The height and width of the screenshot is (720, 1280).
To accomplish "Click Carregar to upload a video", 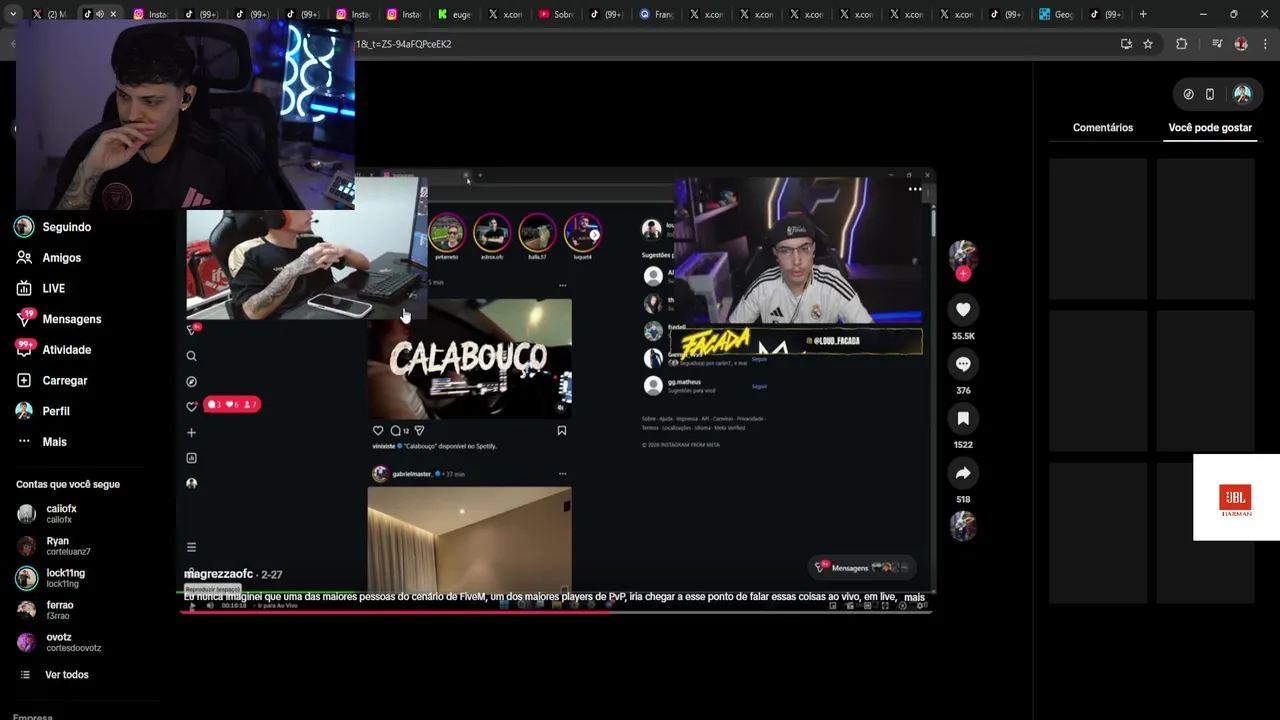I will (x=51, y=381).
